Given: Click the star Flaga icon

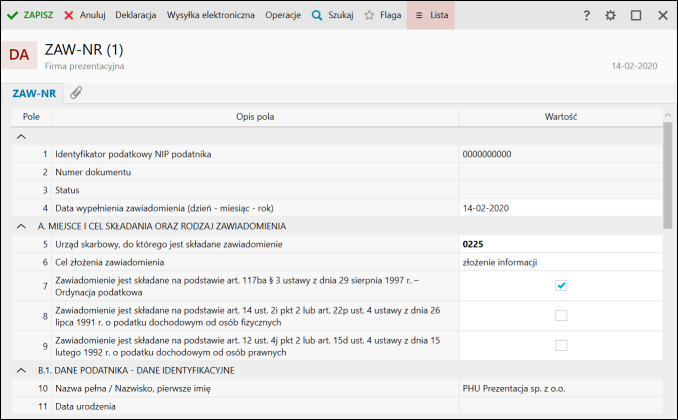Looking at the screenshot, I should coord(369,15).
